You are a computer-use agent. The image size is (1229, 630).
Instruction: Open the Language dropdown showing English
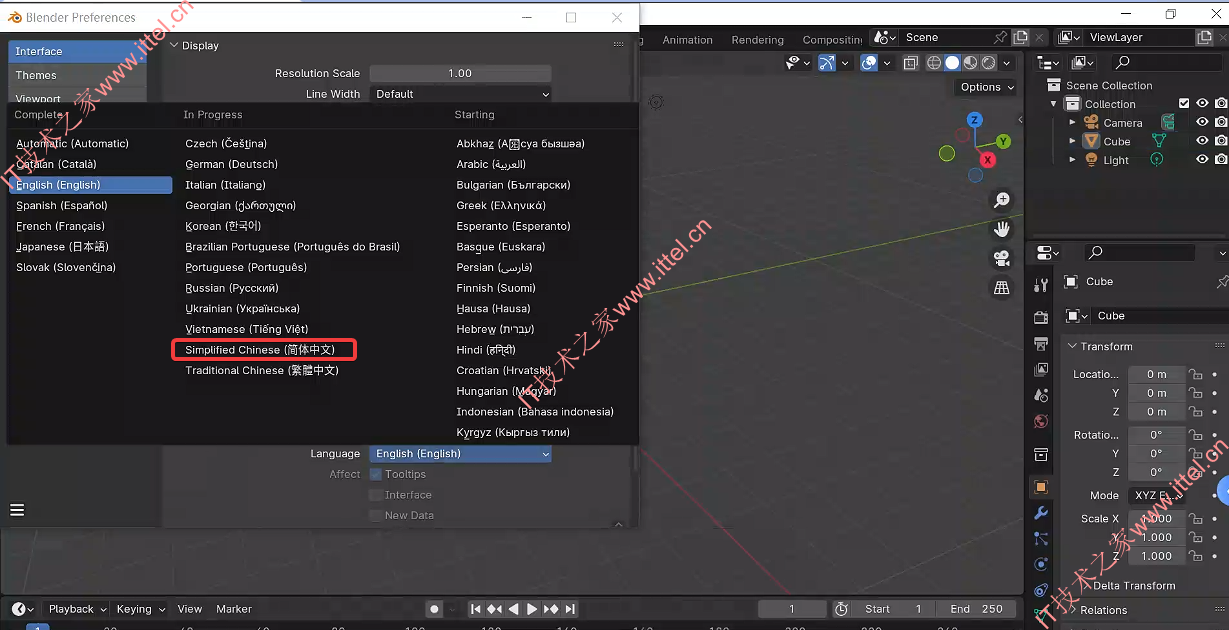coord(460,454)
